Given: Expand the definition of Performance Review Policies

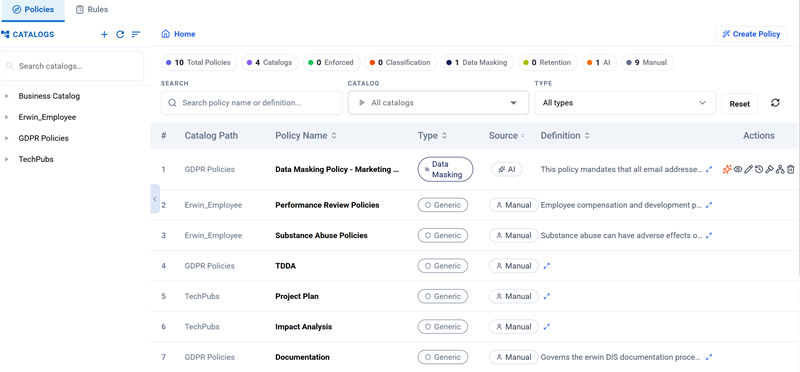Looking at the screenshot, I should (709, 205).
